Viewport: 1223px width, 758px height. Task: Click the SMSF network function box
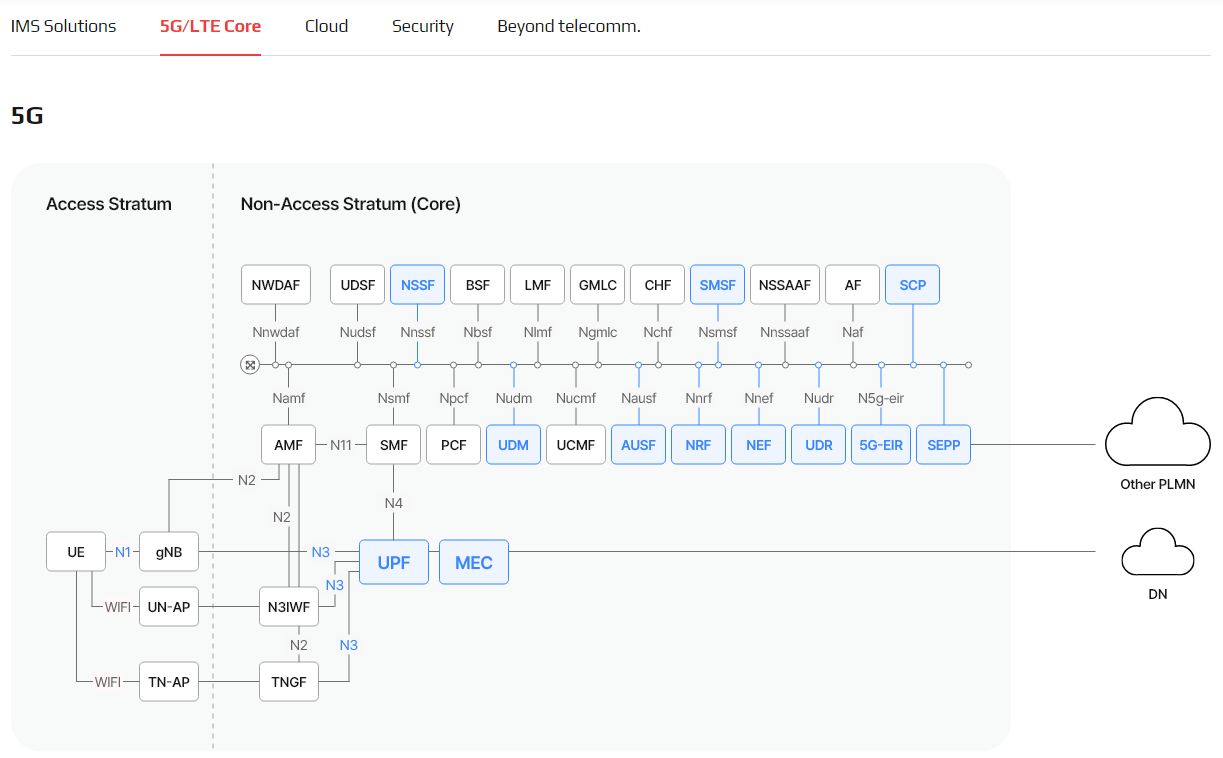coord(717,285)
